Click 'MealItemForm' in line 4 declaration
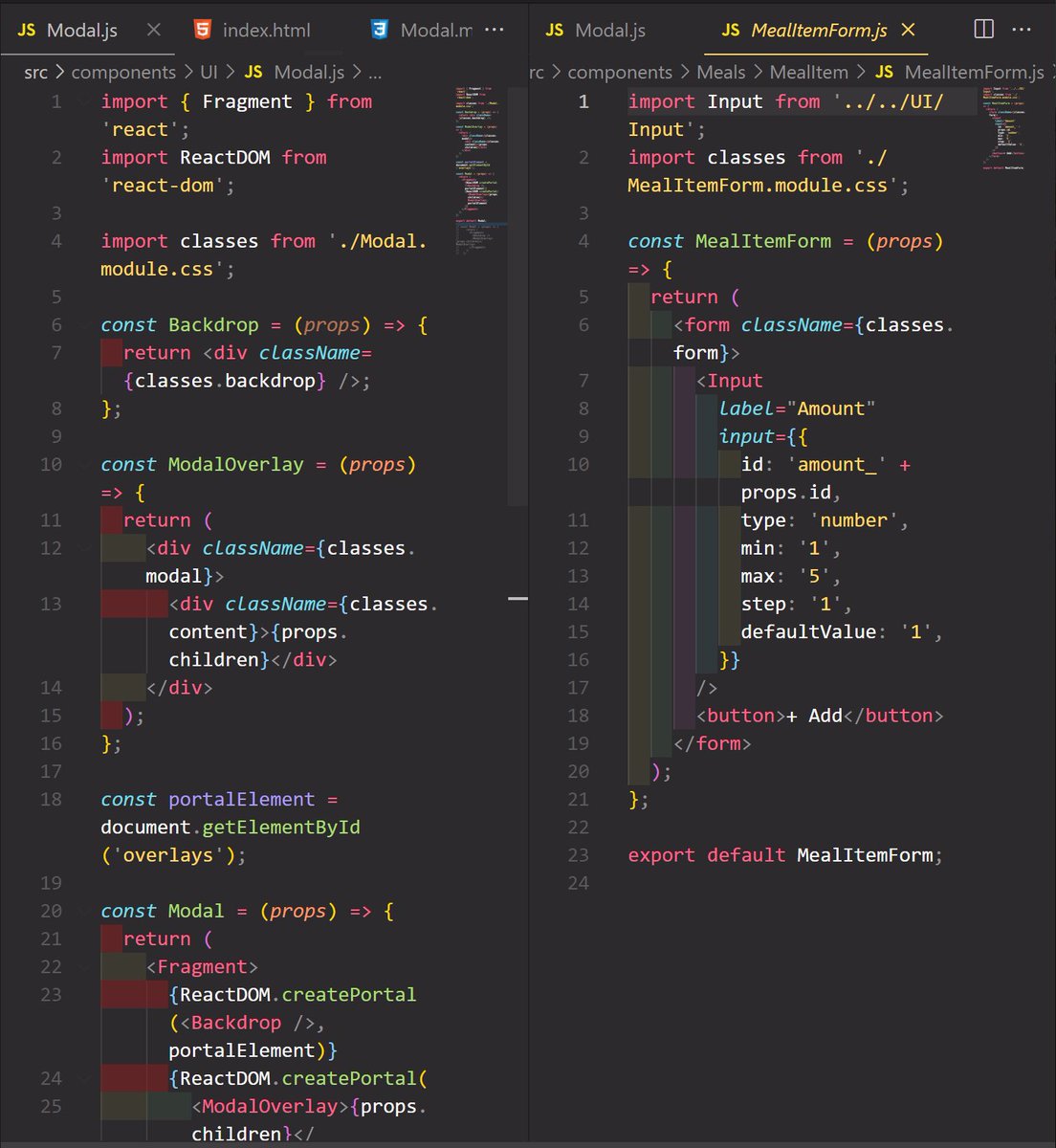 point(763,241)
